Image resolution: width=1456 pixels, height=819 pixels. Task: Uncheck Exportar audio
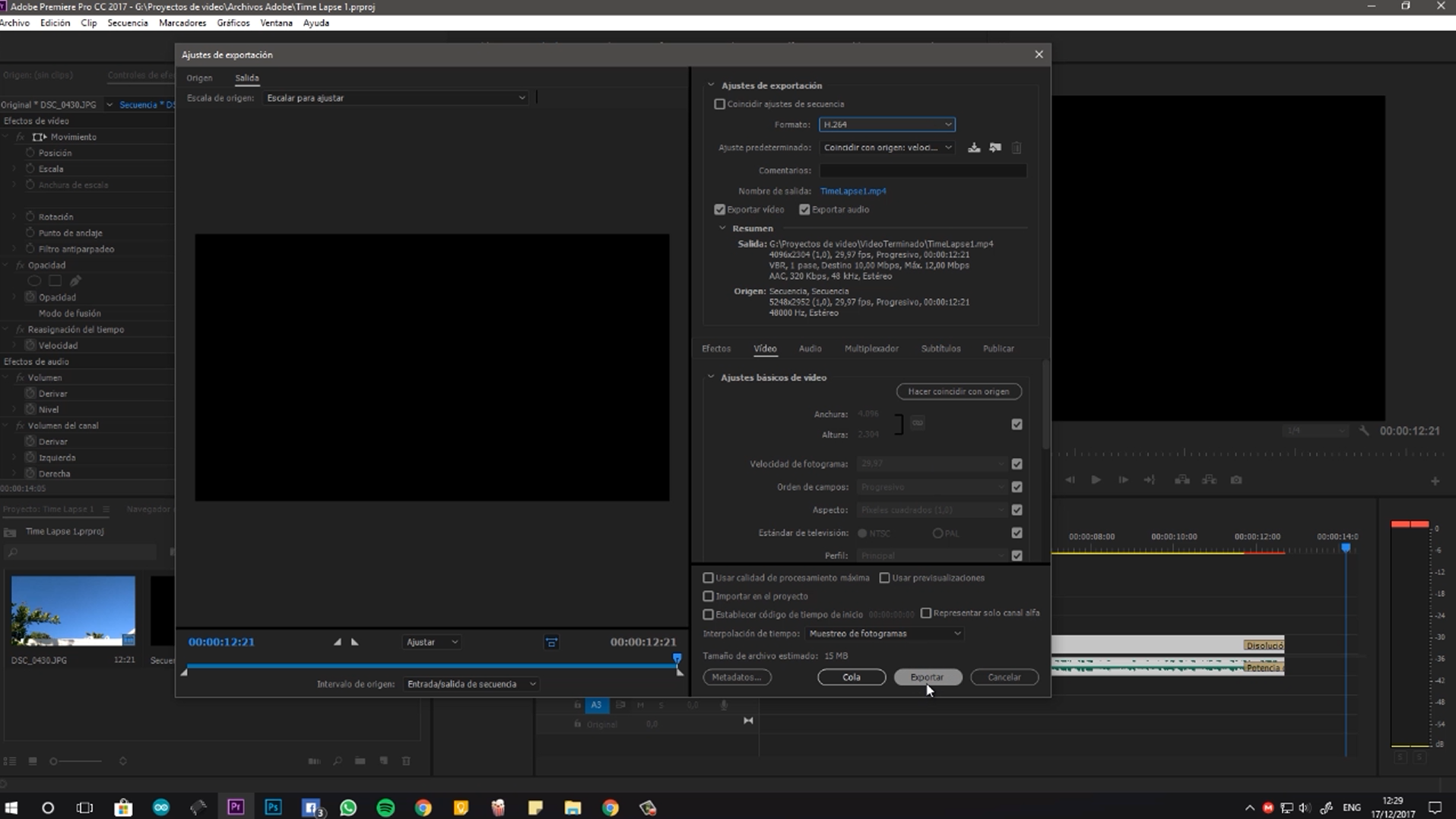coord(804,210)
